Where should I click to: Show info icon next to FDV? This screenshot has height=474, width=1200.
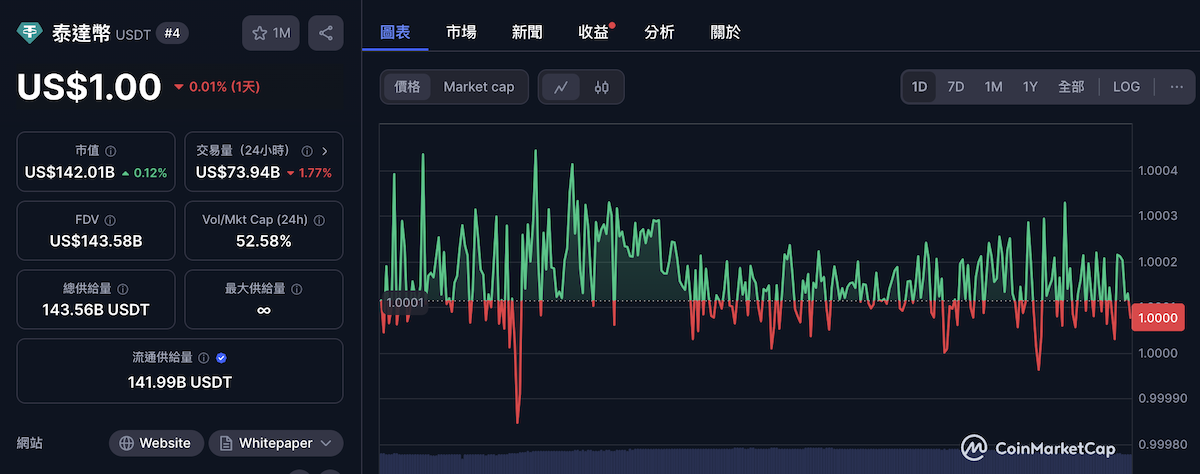tap(109, 220)
